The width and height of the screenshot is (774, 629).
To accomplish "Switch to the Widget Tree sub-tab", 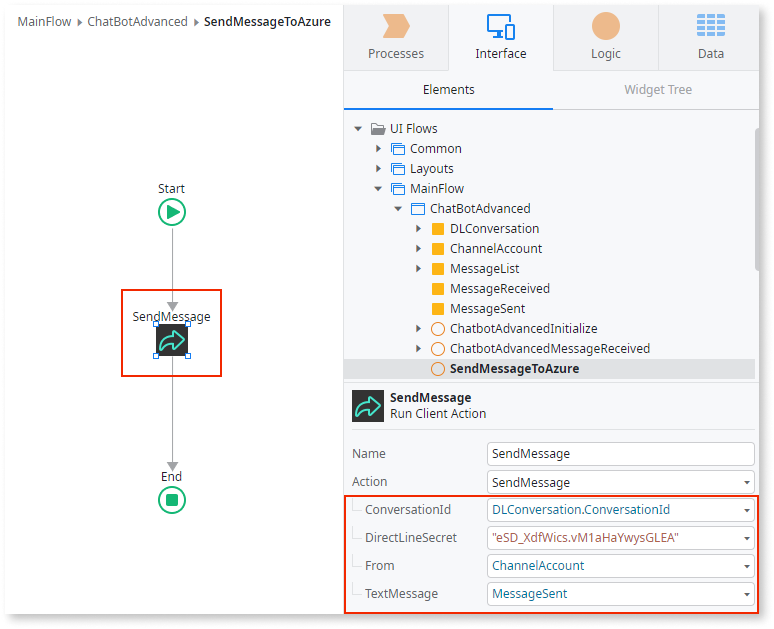I will point(658,90).
